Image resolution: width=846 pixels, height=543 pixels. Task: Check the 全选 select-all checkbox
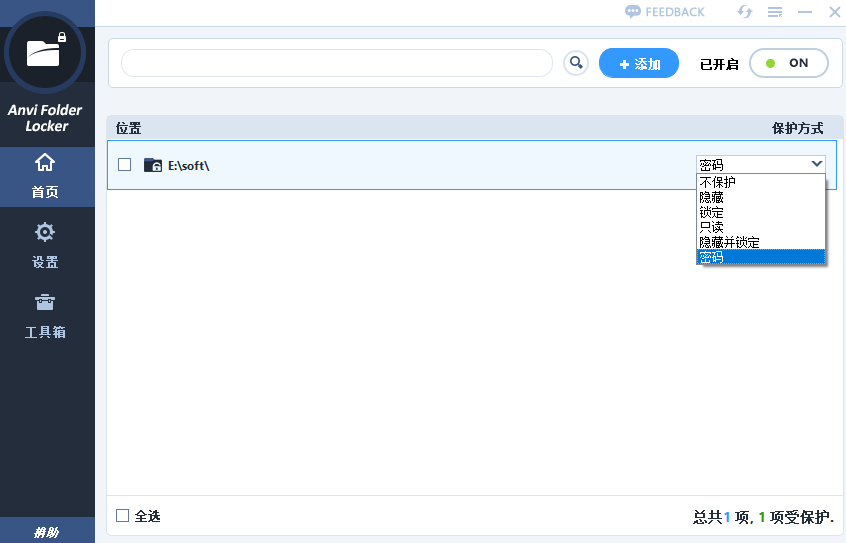pyautogui.click(x=123, y=516)
